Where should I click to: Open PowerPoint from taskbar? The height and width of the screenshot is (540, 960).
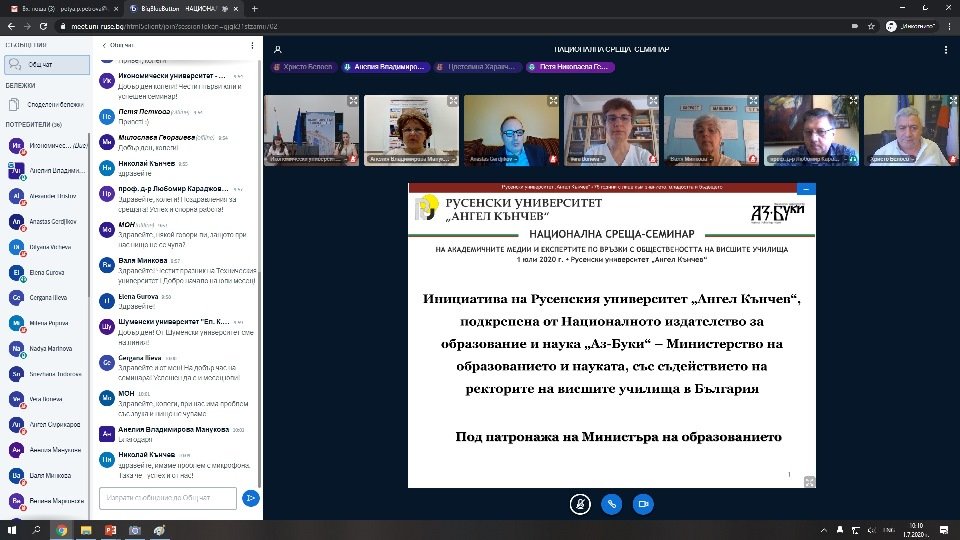coord(110,530)
